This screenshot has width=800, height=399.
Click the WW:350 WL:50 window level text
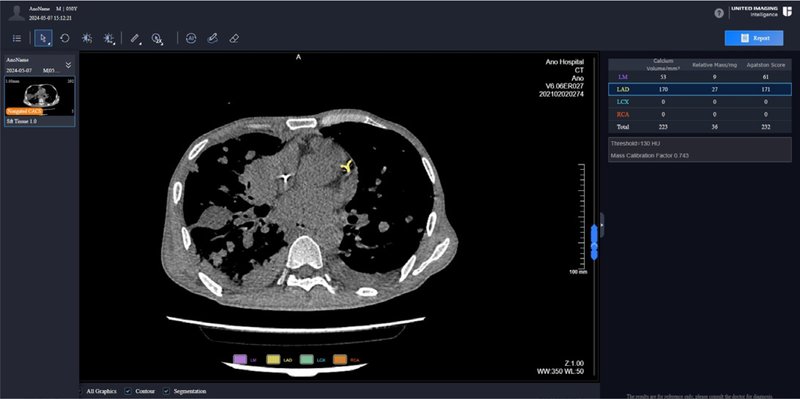click(560, 371)
